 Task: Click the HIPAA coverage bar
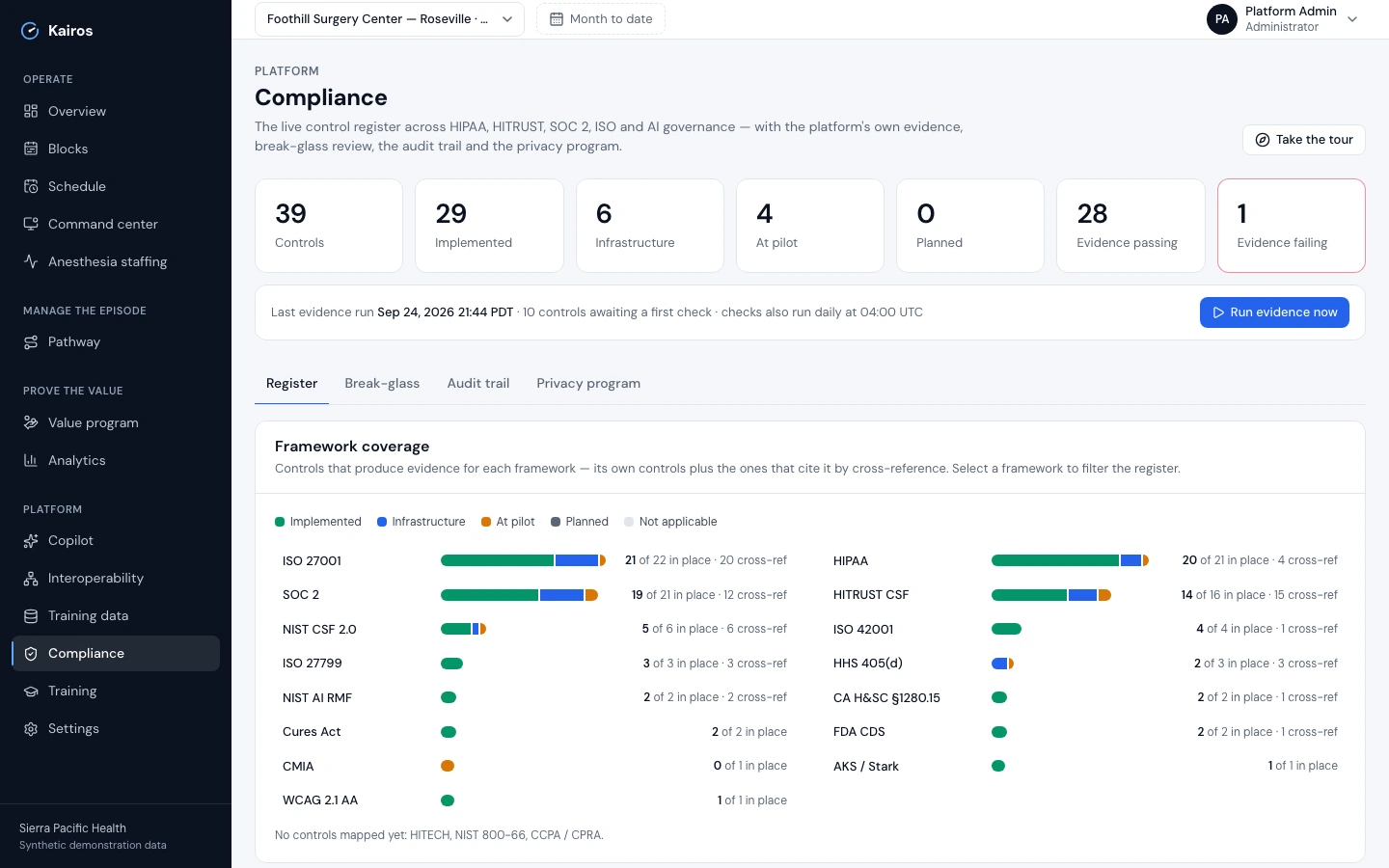1070,560
